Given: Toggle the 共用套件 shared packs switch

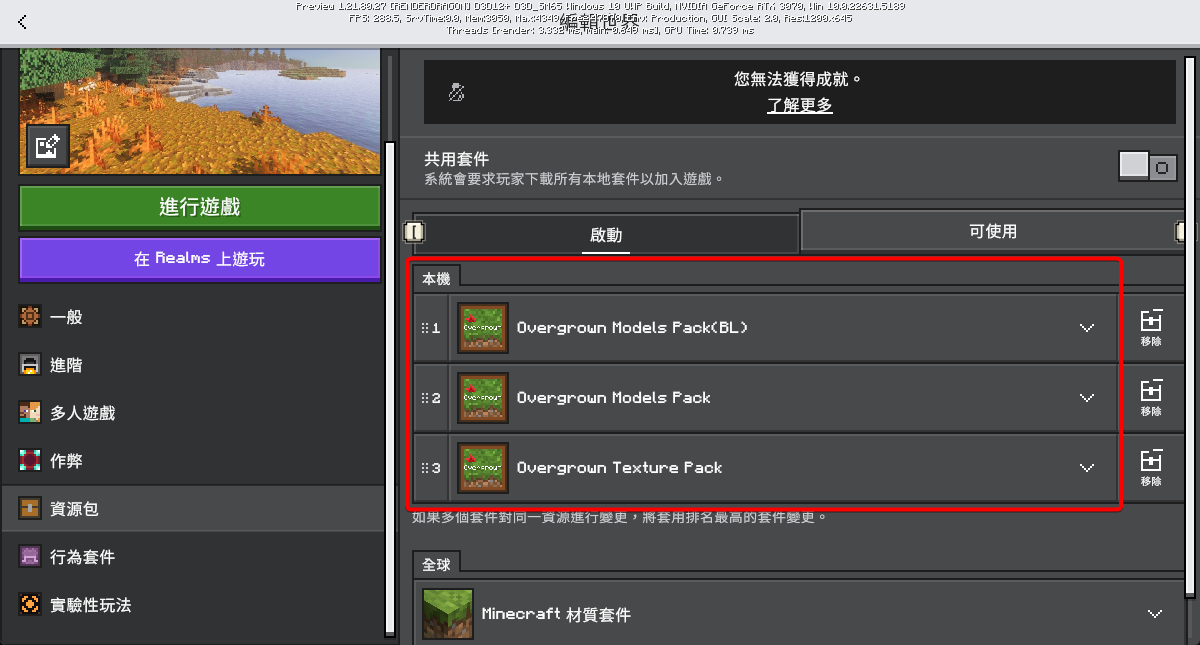Looking at the screenshot, I should pyautogui.click(x=1146, y=166).
